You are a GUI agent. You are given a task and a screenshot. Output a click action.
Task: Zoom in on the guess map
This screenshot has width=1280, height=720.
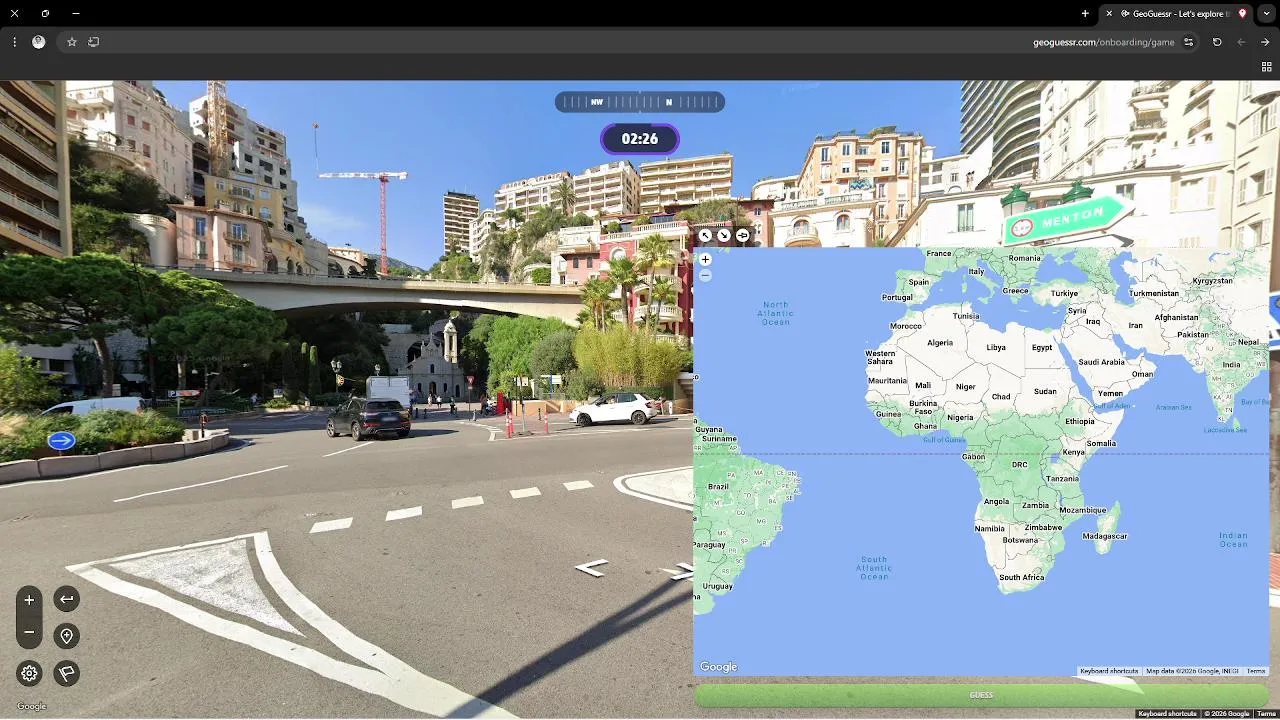tap(705, 259)
